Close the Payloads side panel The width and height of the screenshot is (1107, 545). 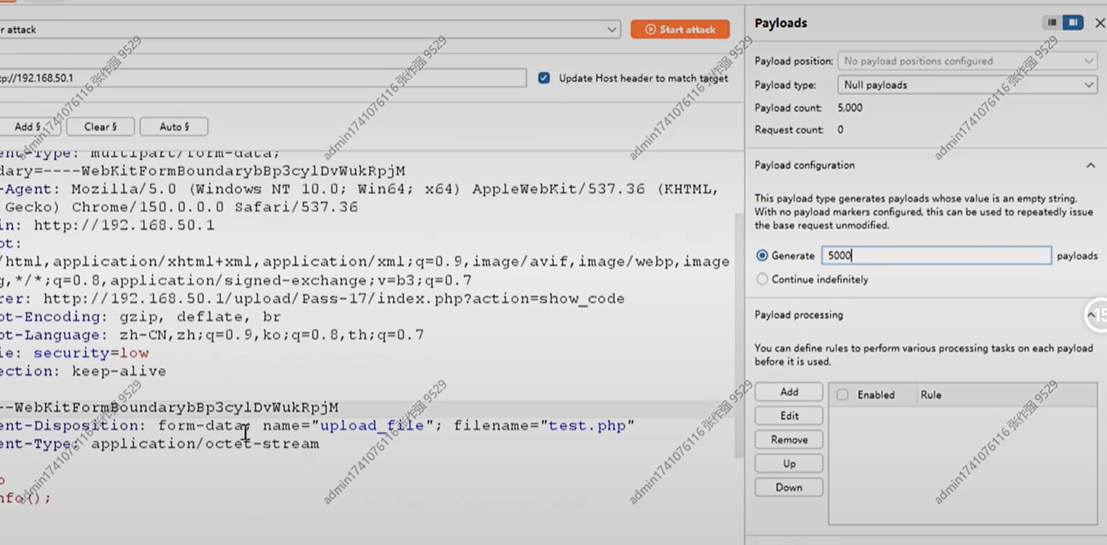pos(1099,23)
